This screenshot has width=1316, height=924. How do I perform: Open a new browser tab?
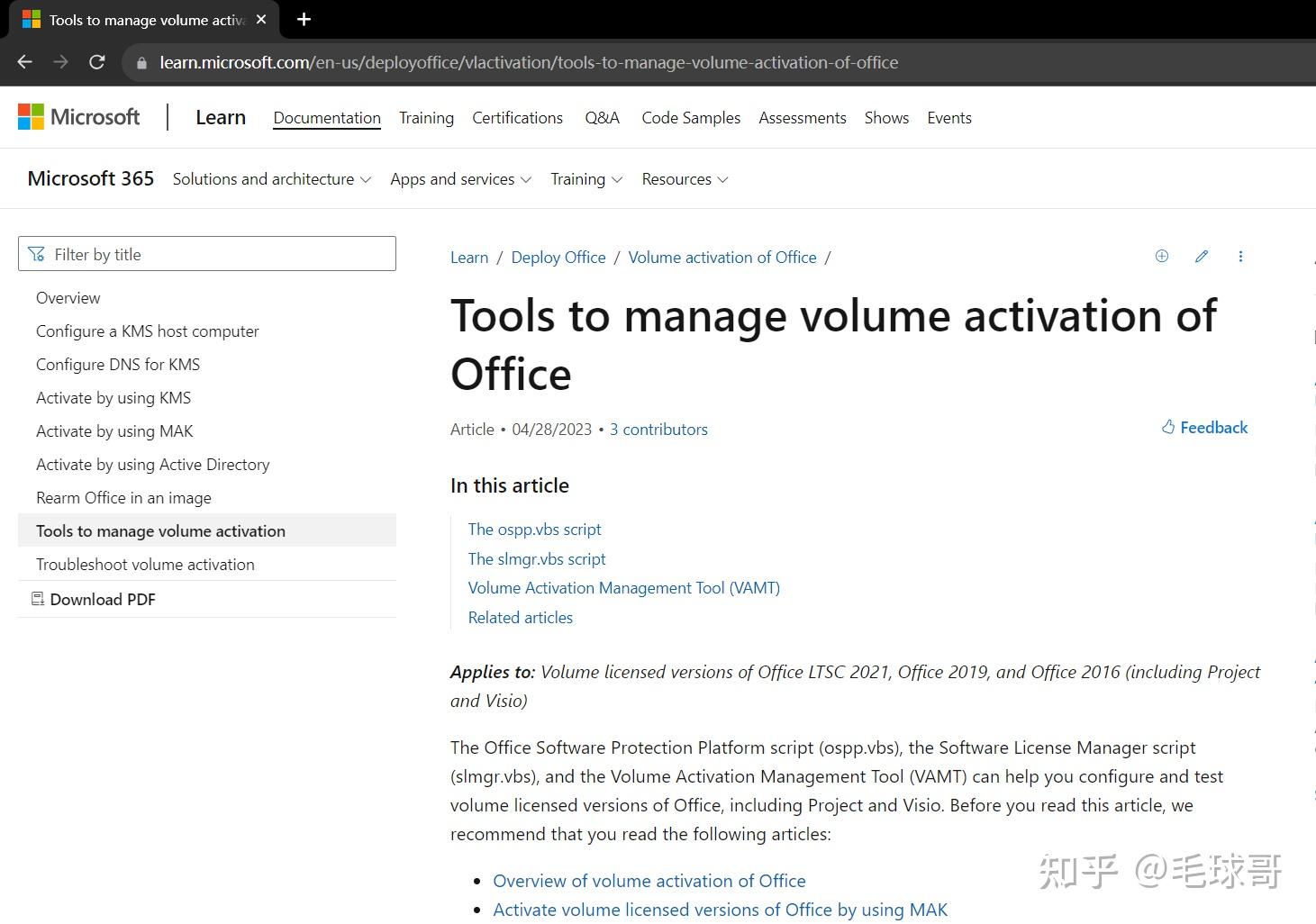click(x=304, y=20)
